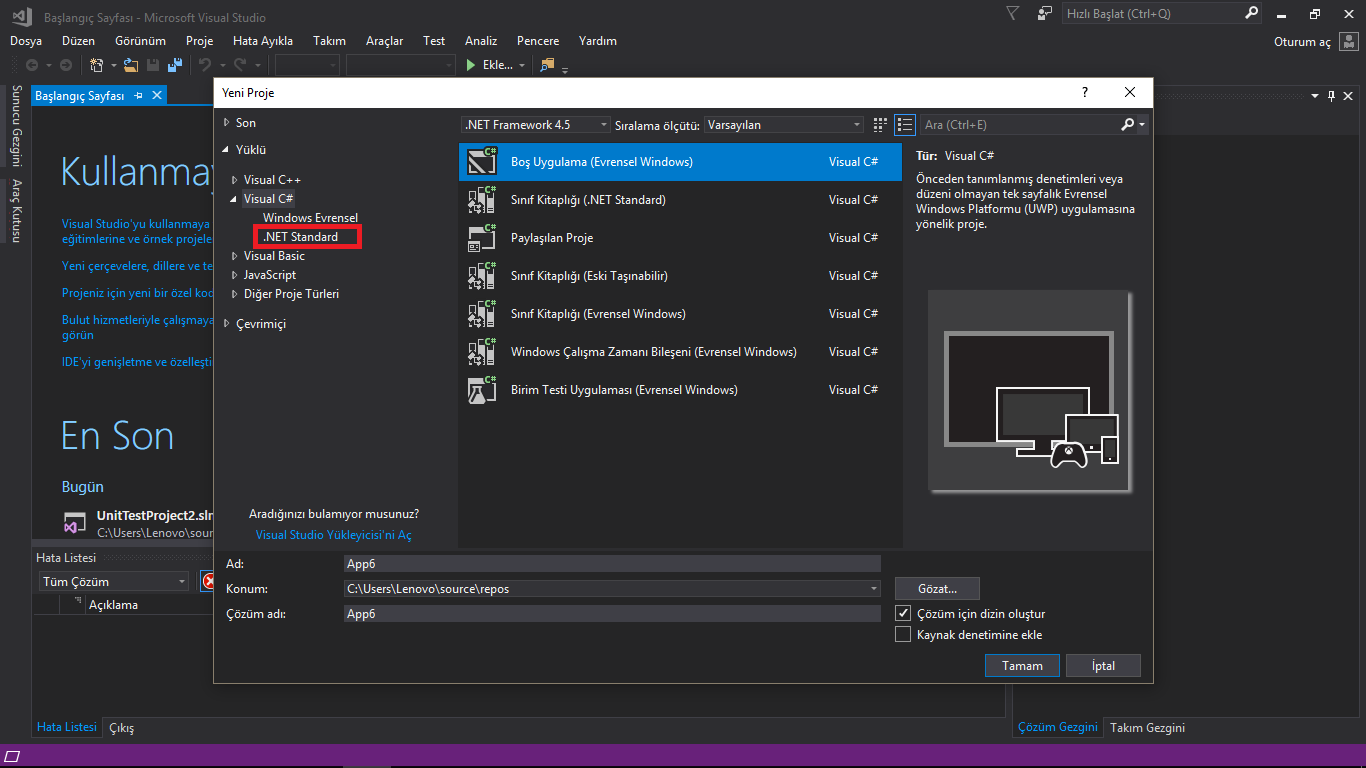Image resolution: width=1366 pixels, height=768 pixels.
Task: Open the Hata Ayıkla menu
Action: pos(263,41)
